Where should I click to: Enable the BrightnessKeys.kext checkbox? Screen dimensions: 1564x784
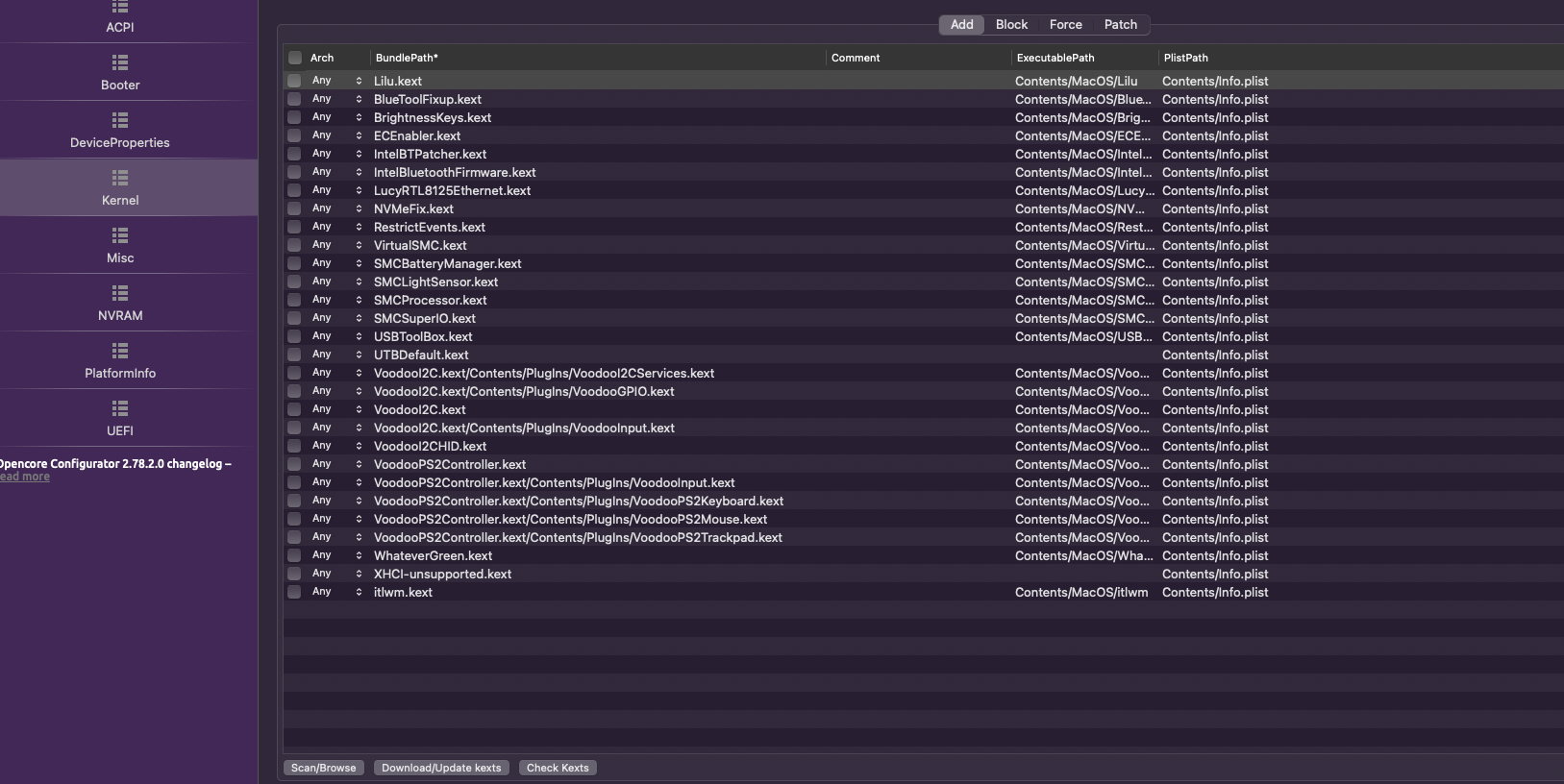(294, 117)
